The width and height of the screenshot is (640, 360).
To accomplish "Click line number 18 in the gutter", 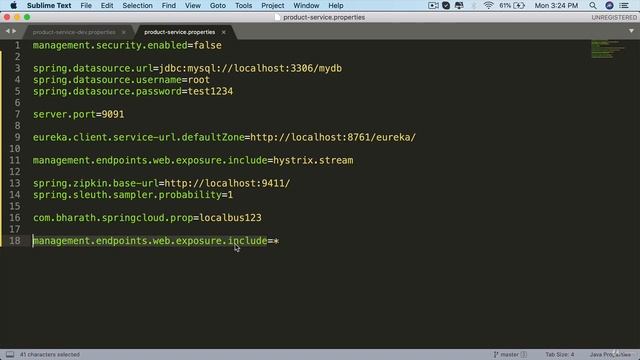I will 15,241.
